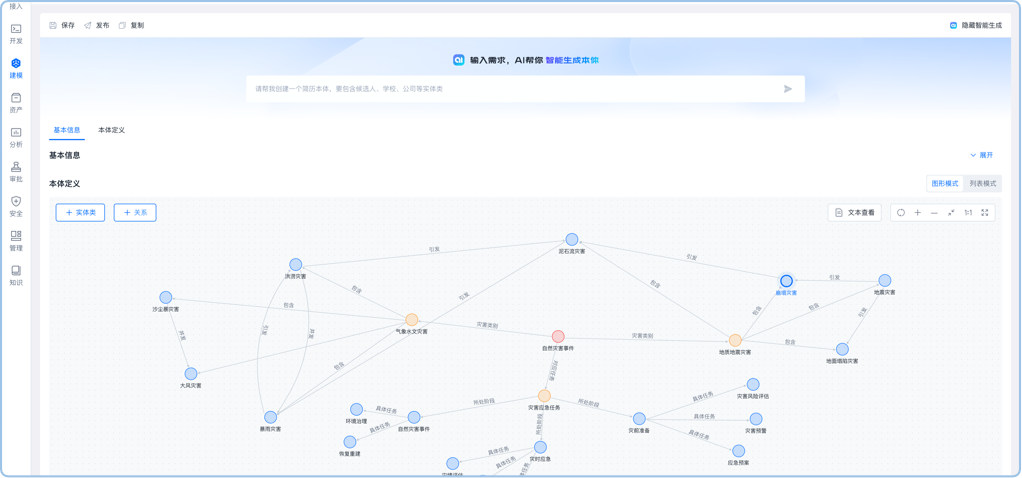
Task: Click the 智能生成本体 highlighted text
Action: 572,60
